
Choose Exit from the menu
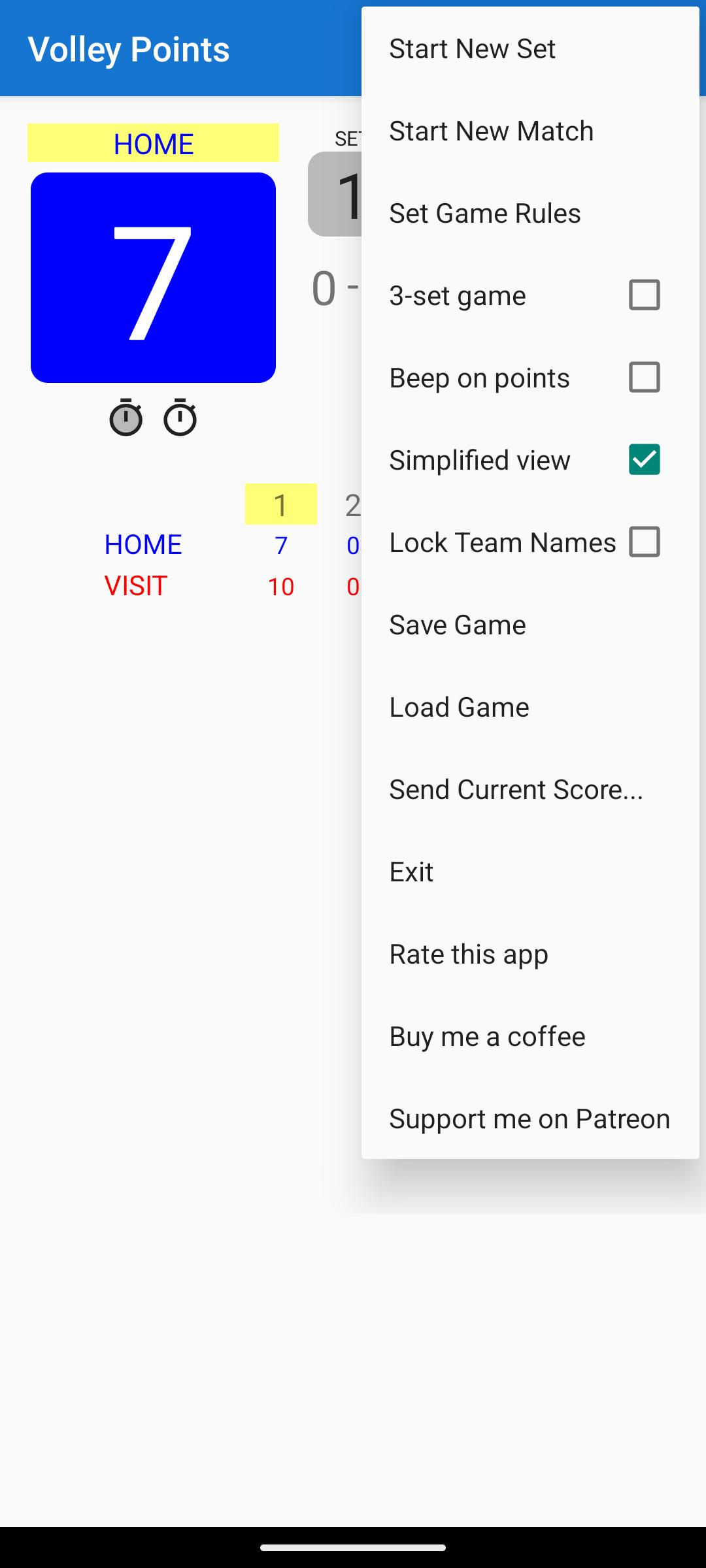[411, 872]
